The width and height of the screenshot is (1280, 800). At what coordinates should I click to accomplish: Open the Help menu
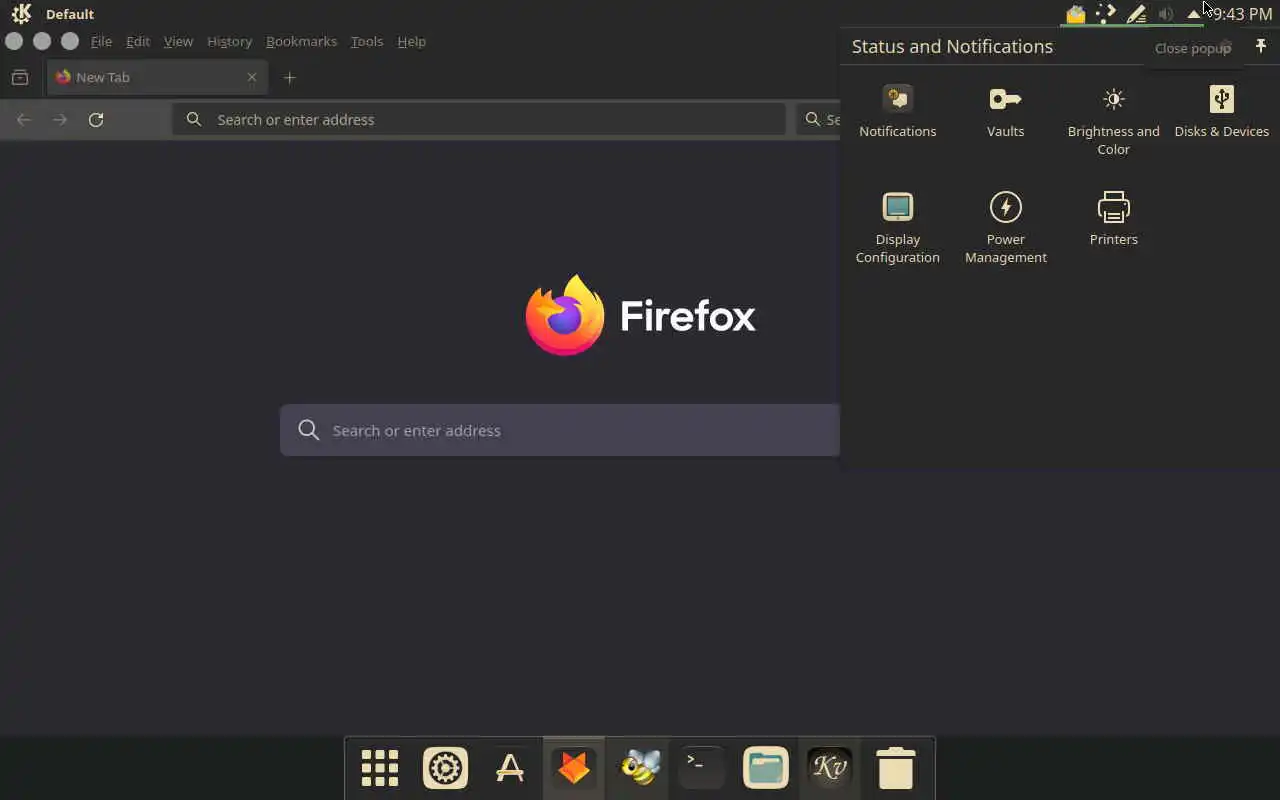pos(411,41)
